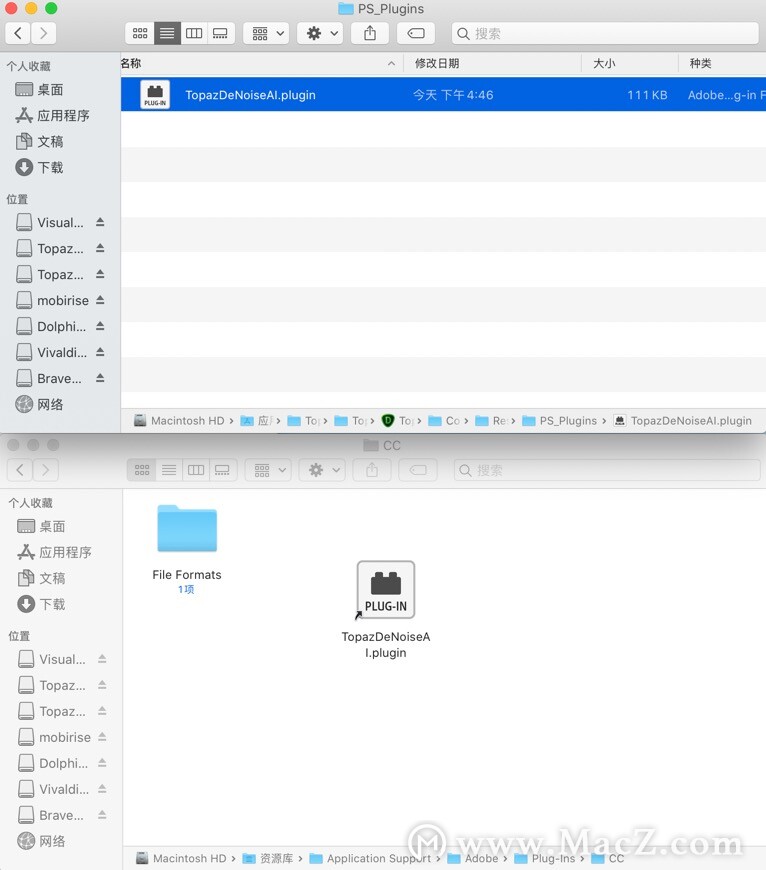
Task: Switch PS_Plugins window to list view
Action: (x=167, y=33)
